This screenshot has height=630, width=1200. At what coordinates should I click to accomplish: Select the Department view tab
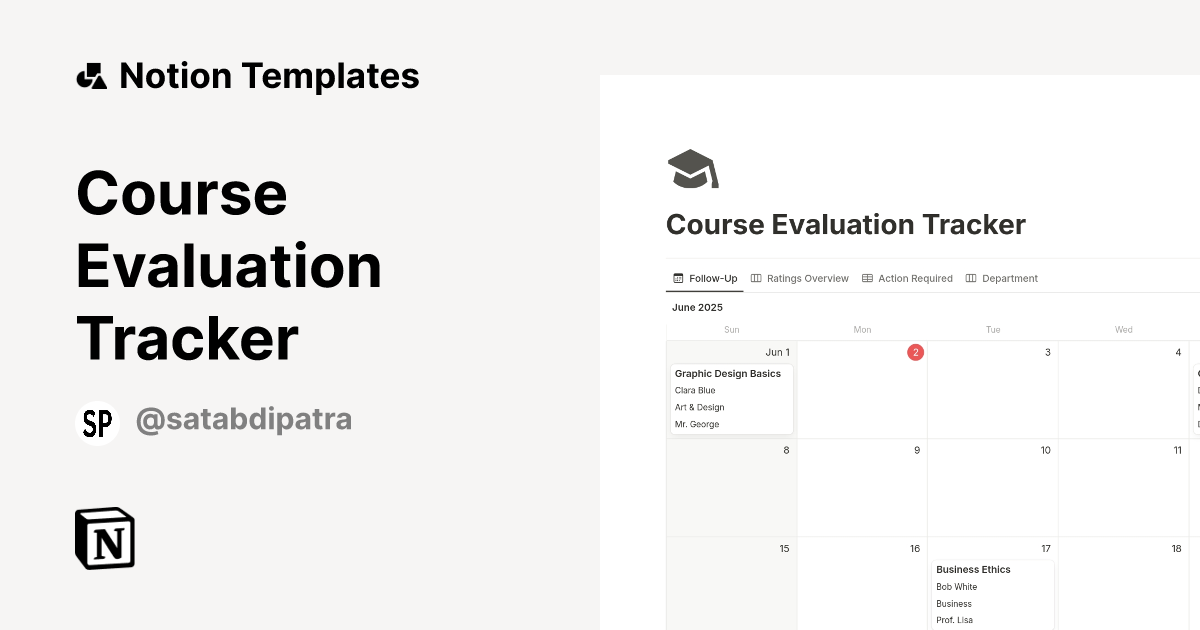coord(1009,278)
